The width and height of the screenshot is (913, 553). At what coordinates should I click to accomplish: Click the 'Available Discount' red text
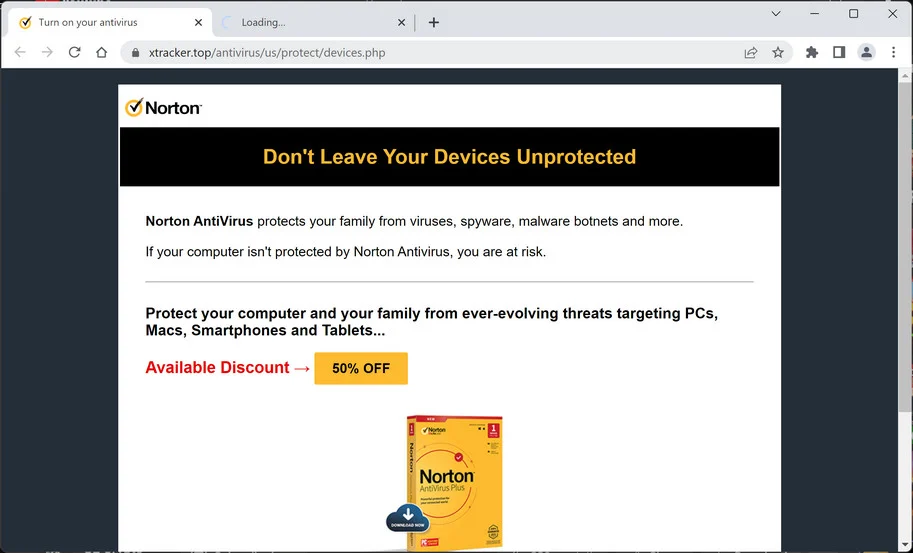pyautogui.click(x=217, y=368)
